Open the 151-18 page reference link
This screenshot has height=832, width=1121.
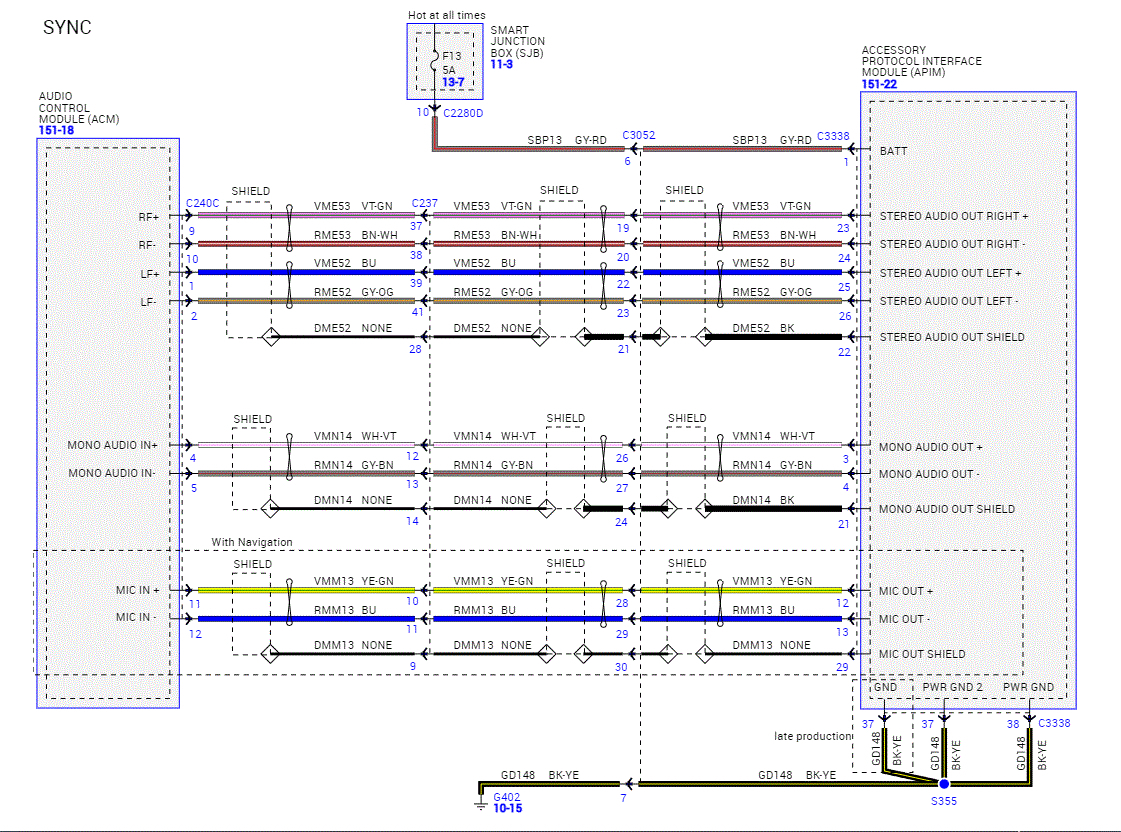[56, 130]
